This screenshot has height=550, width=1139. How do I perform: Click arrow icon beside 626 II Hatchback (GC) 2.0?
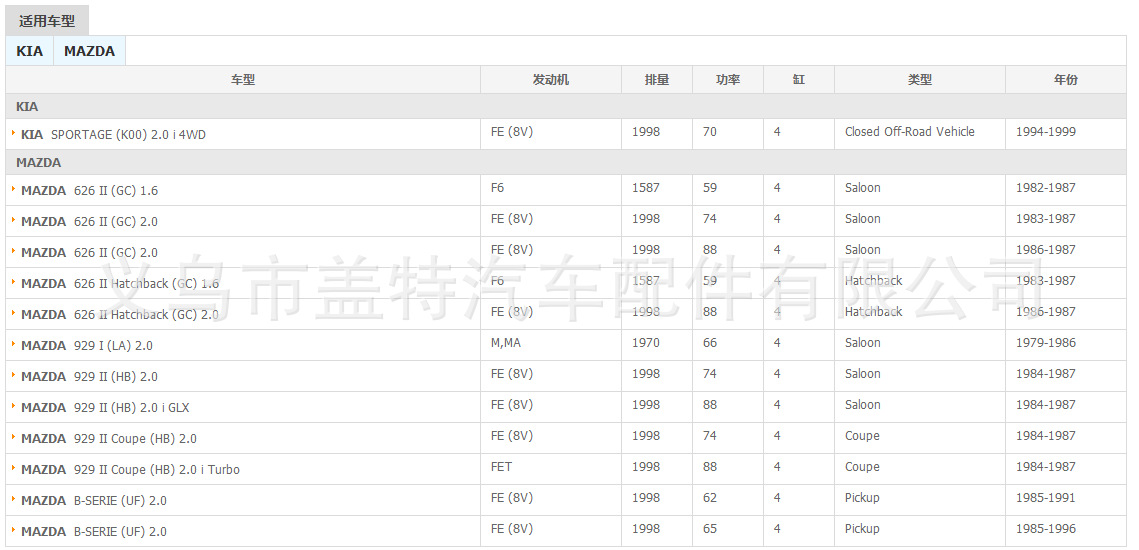pyautogui.click(x=14, y=313)
